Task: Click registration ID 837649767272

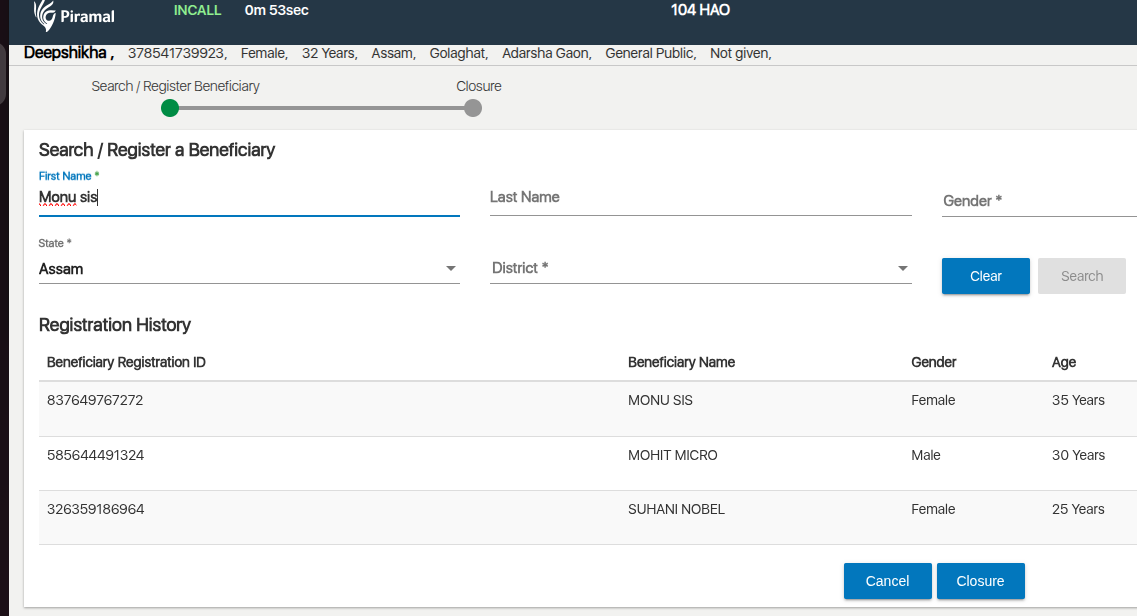Action: point(95,400)
